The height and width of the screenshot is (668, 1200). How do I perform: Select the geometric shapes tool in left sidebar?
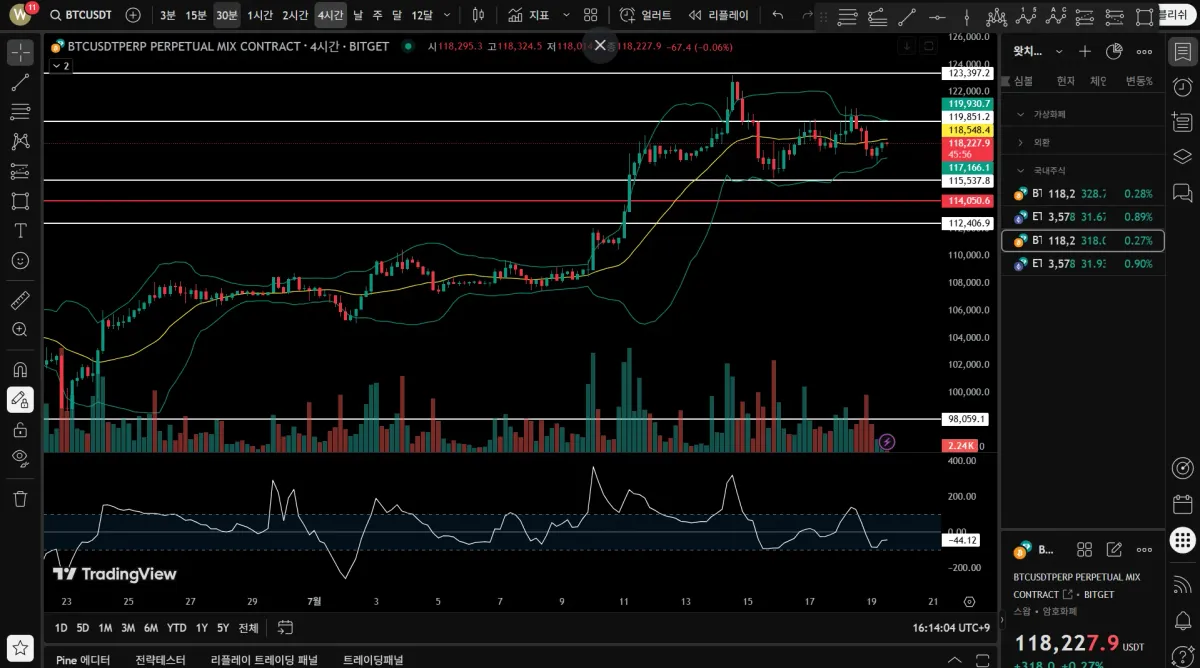20,201
